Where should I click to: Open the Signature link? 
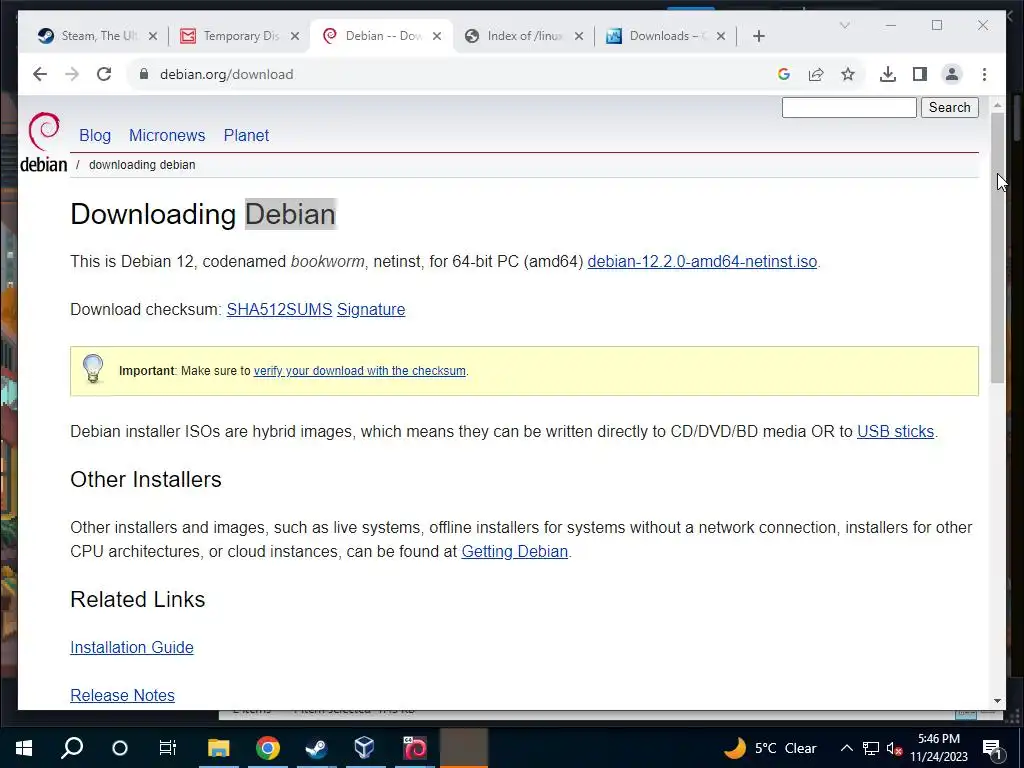371,310
